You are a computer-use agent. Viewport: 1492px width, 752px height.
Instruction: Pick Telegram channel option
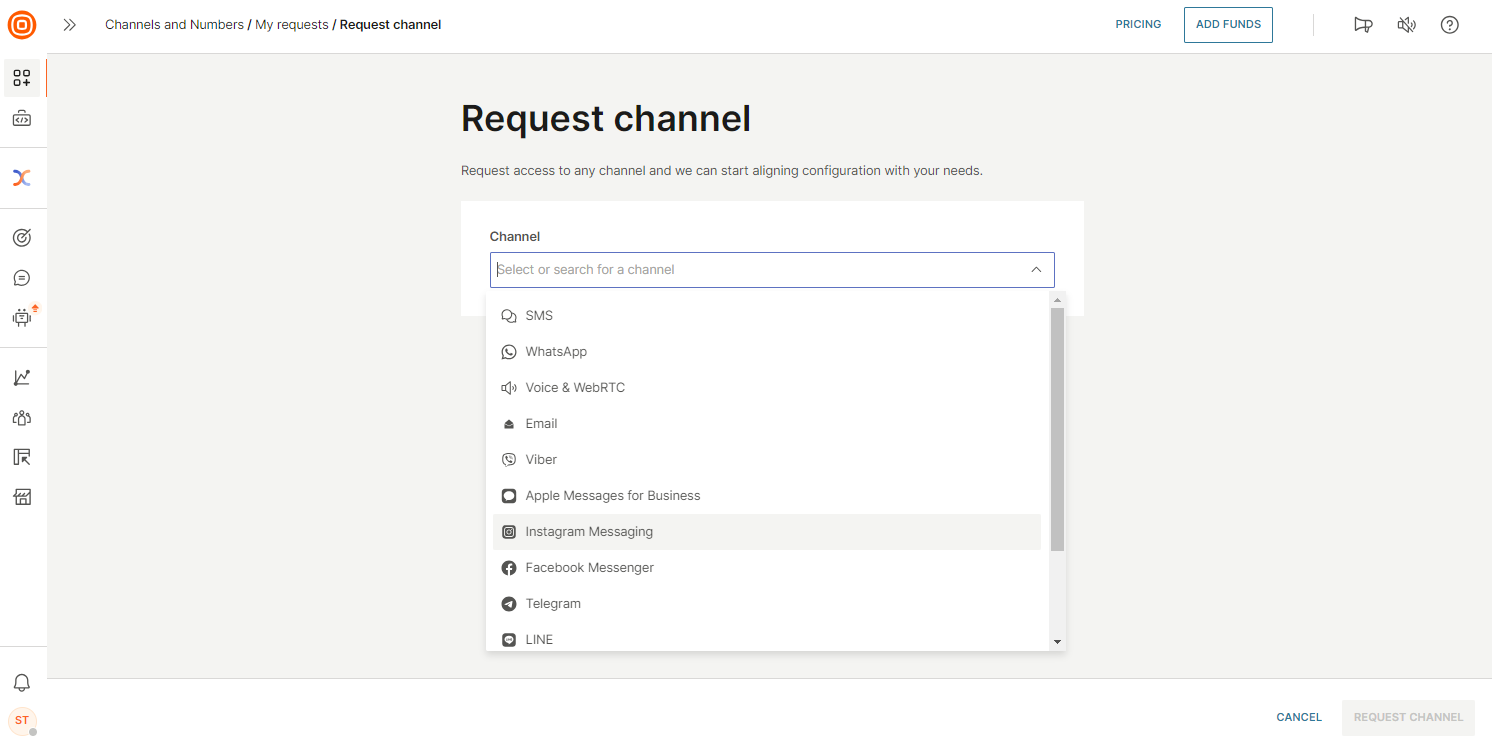767,604
